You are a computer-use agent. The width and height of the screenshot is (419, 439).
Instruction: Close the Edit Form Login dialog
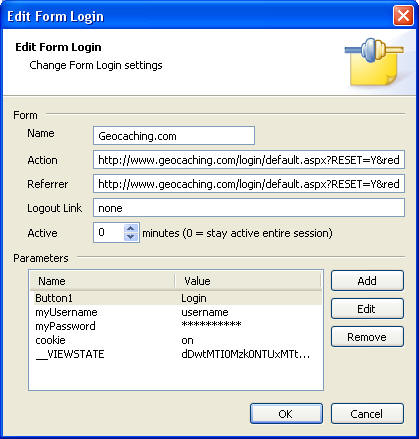(403, 16)
